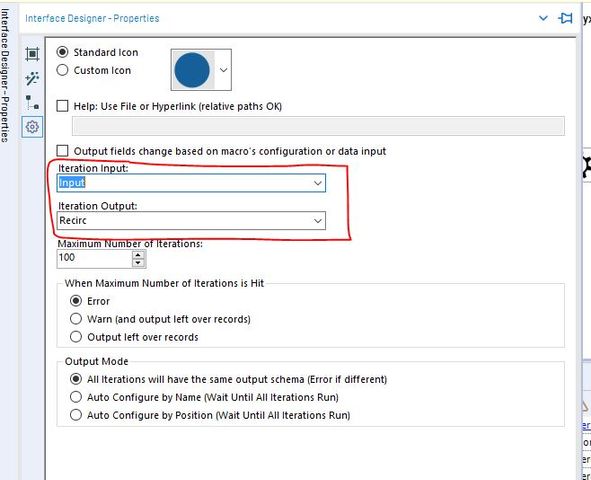Expand the Iteration Output dropdown arrow

[x=318, y=221]
